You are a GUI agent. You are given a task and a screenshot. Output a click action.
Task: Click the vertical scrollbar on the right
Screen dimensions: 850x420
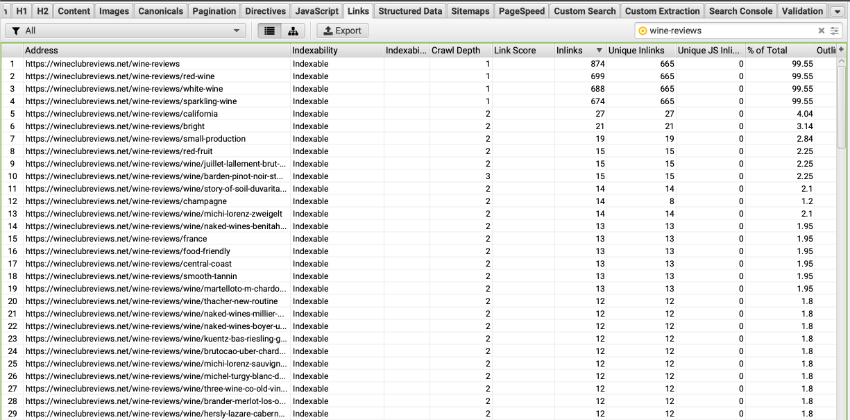(x=841, y=200)
